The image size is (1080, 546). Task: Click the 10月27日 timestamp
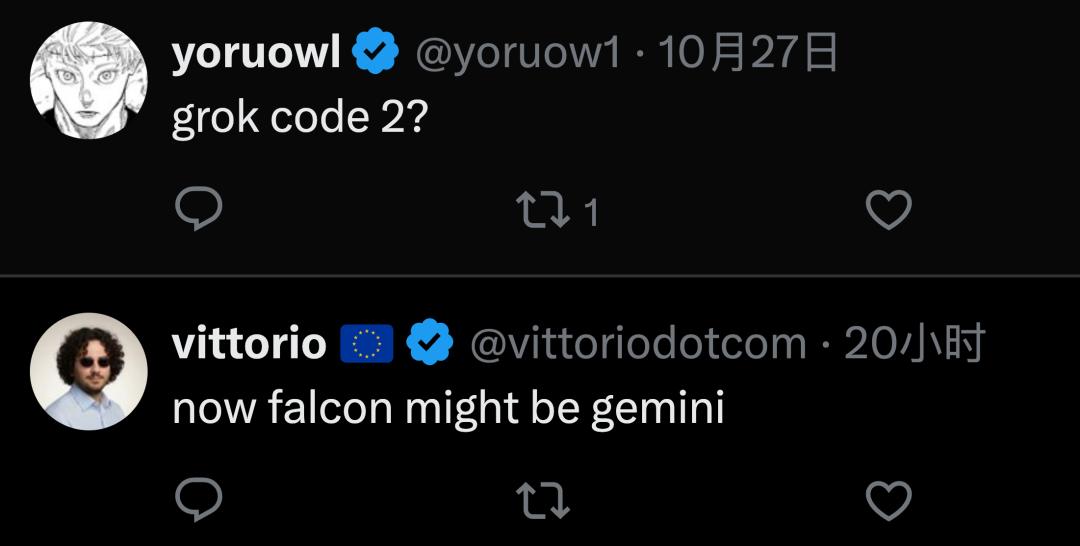point(748,54)
